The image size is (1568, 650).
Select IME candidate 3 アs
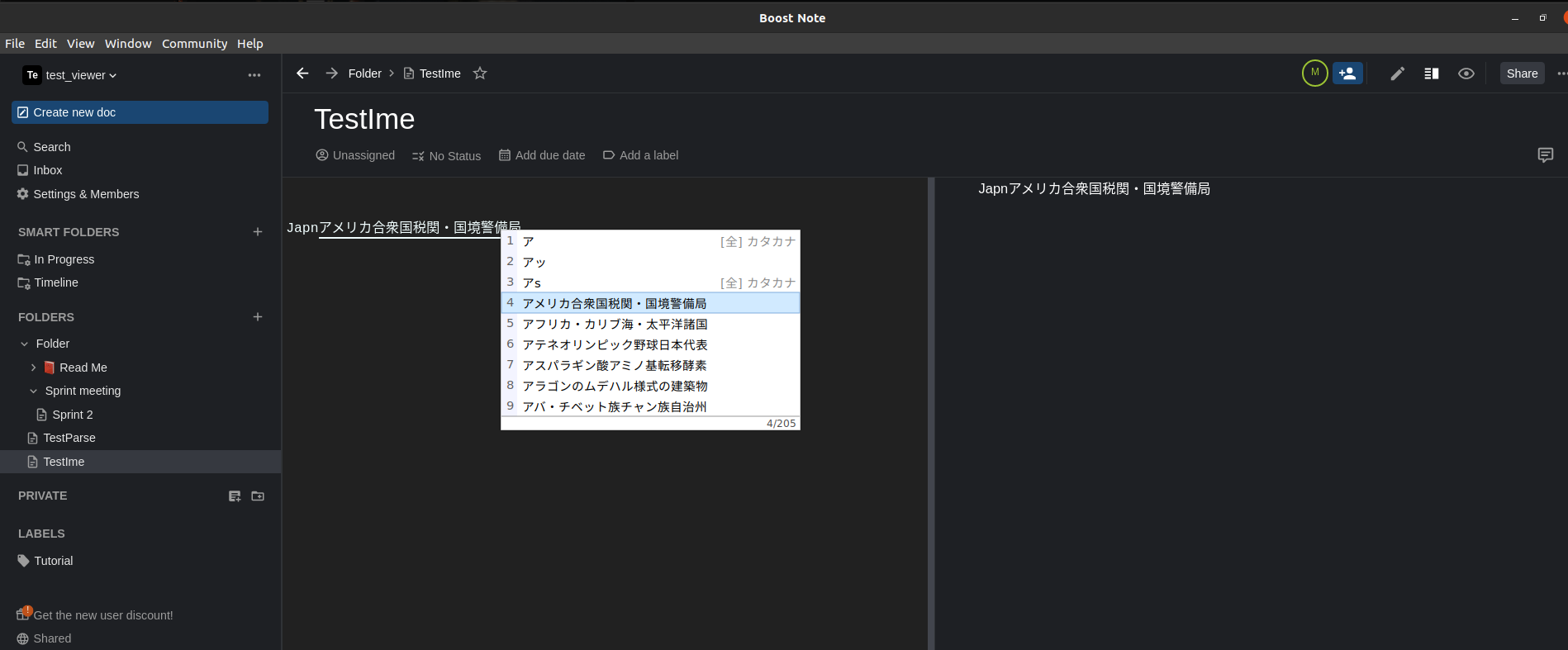point(650,282)
